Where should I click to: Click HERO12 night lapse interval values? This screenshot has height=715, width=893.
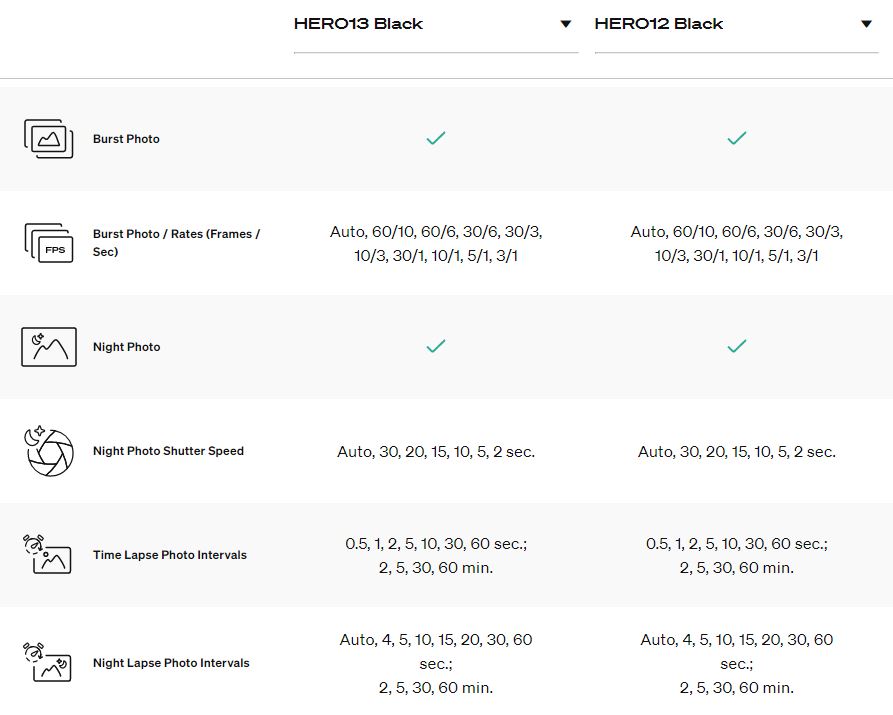pos(736,663)
